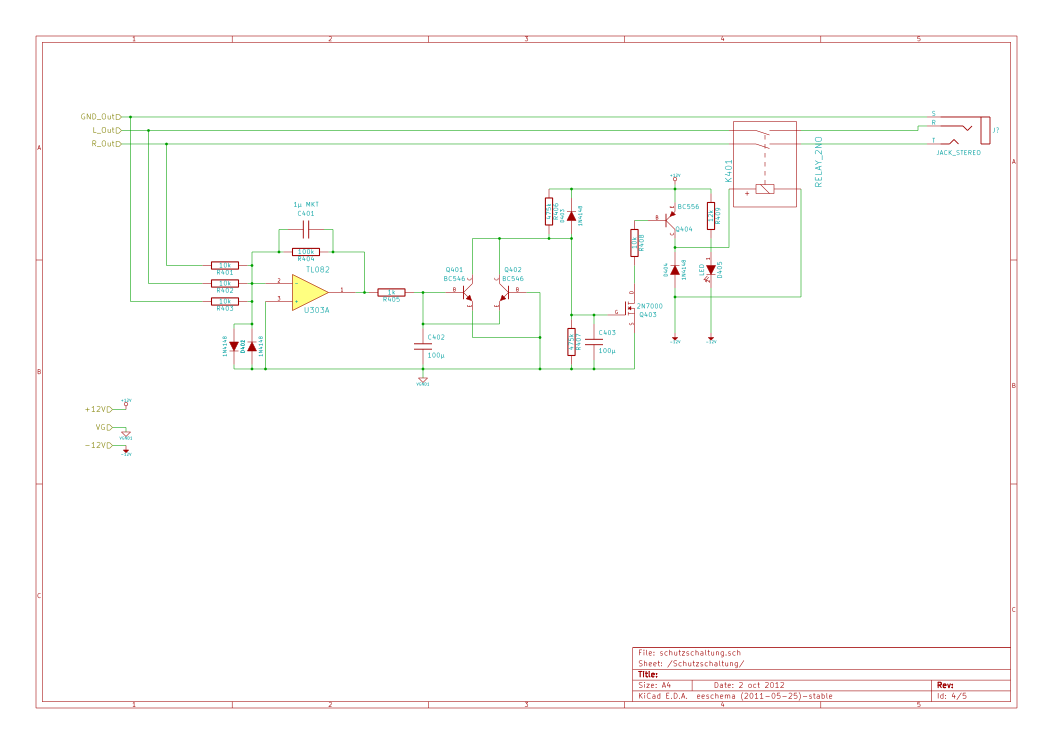Image resolution: width=1053 pixels, height=744 pixels.
Task: Select resistor R406 (475k)
Action: point(549,212)
